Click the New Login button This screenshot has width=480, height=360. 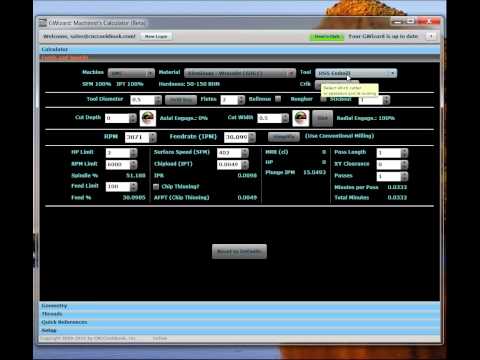156,36
